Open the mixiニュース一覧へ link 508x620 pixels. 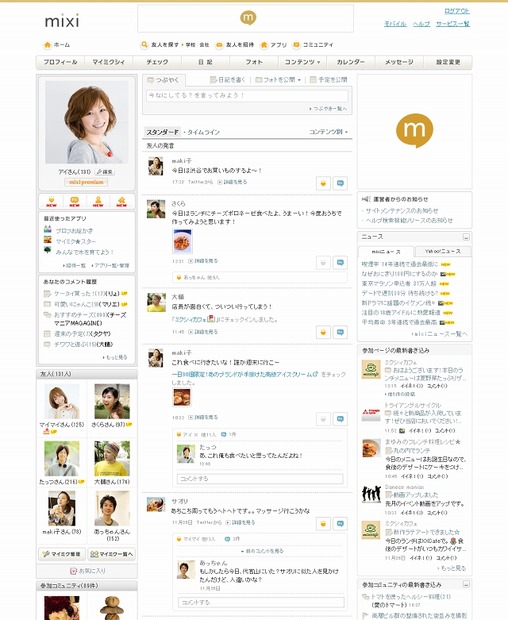point(440,334)
